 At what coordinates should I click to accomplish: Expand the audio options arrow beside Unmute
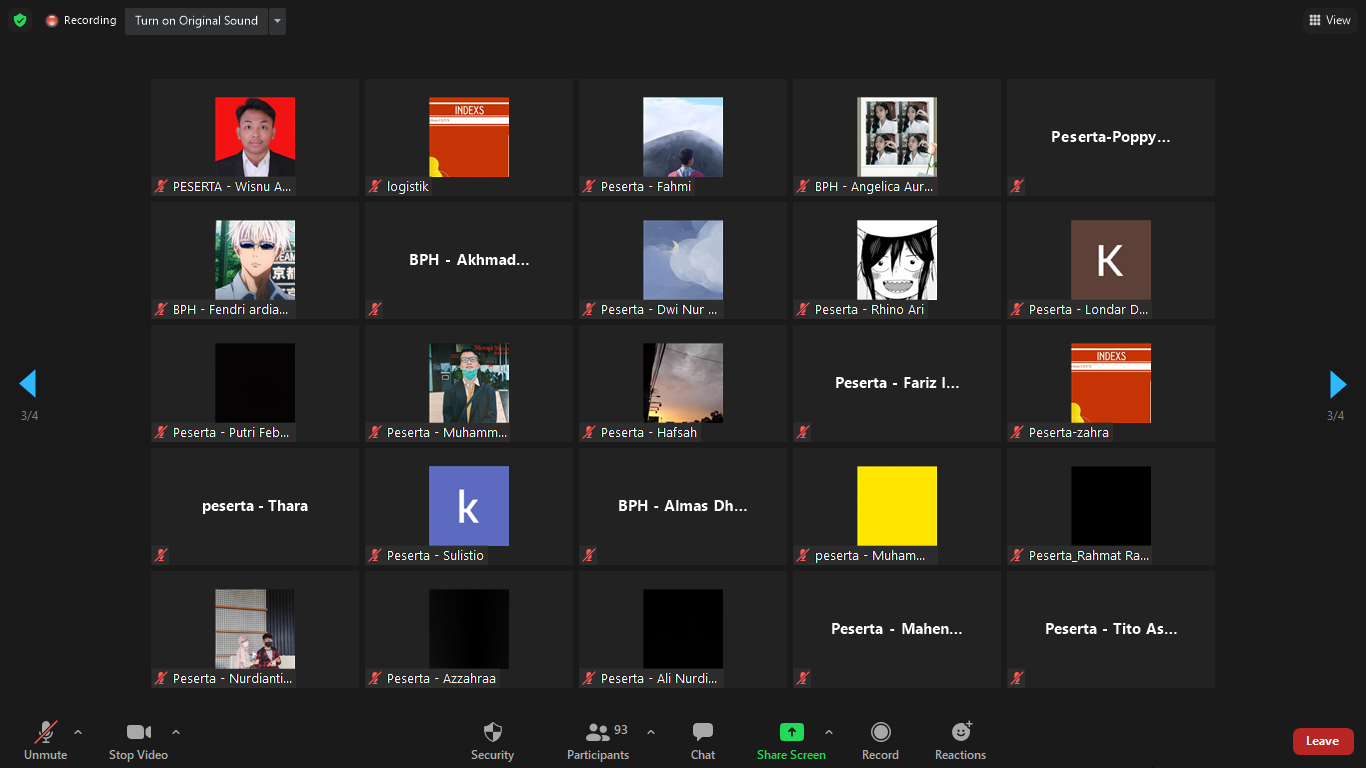pyautogui.click(x=78, y=732)
